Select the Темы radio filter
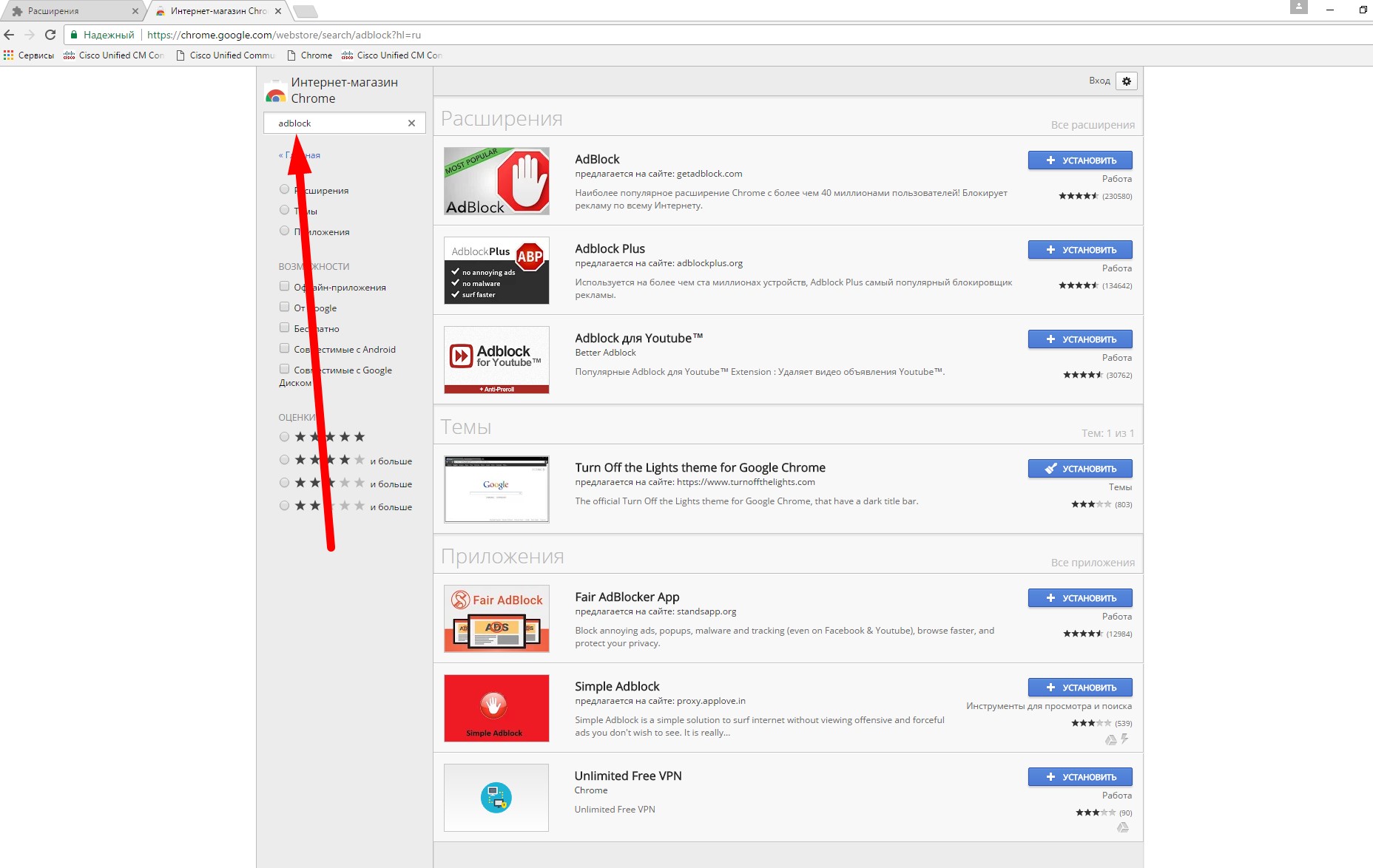 tap(284, 211)
